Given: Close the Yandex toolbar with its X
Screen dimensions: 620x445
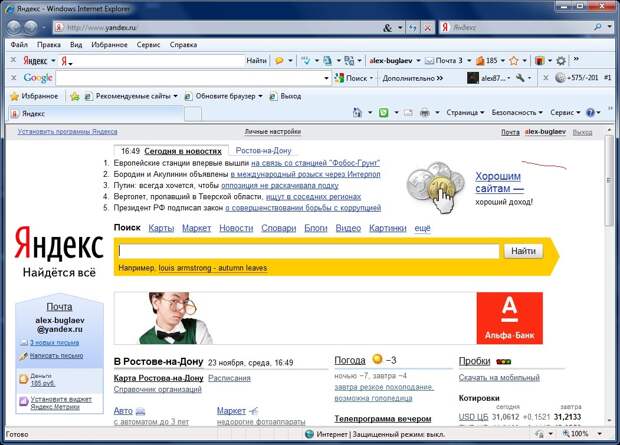Looking at the screenshot, I should coord(13,60).
